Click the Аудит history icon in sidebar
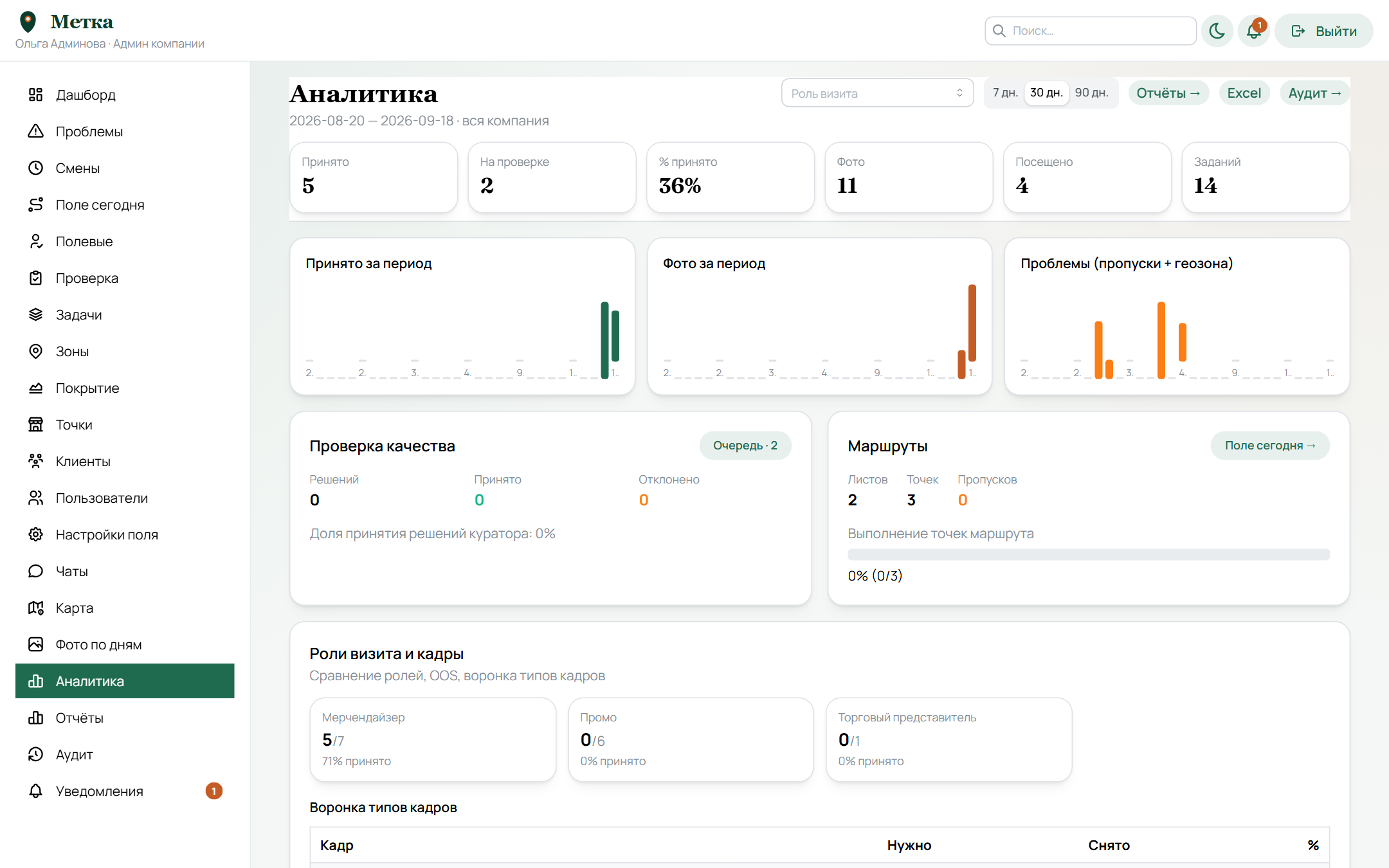 35,754
